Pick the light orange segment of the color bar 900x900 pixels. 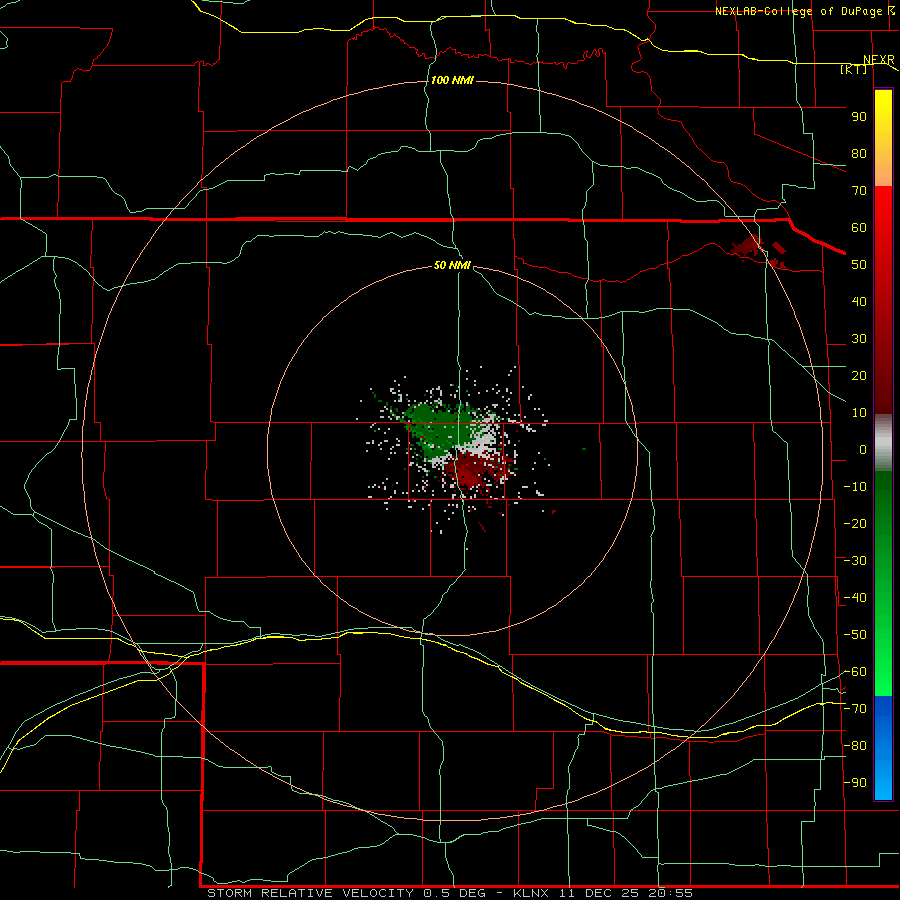pos(883,170)
